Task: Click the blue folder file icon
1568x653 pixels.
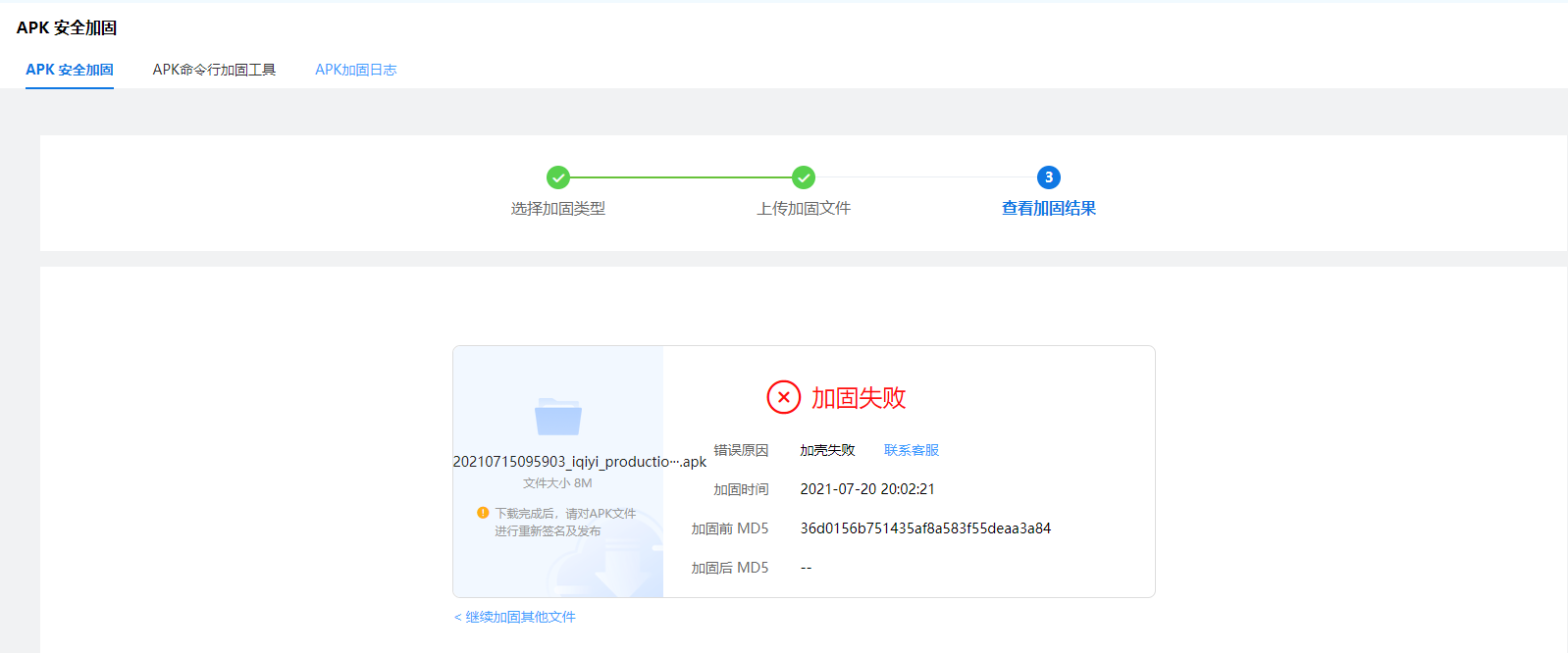Action: 558,417
